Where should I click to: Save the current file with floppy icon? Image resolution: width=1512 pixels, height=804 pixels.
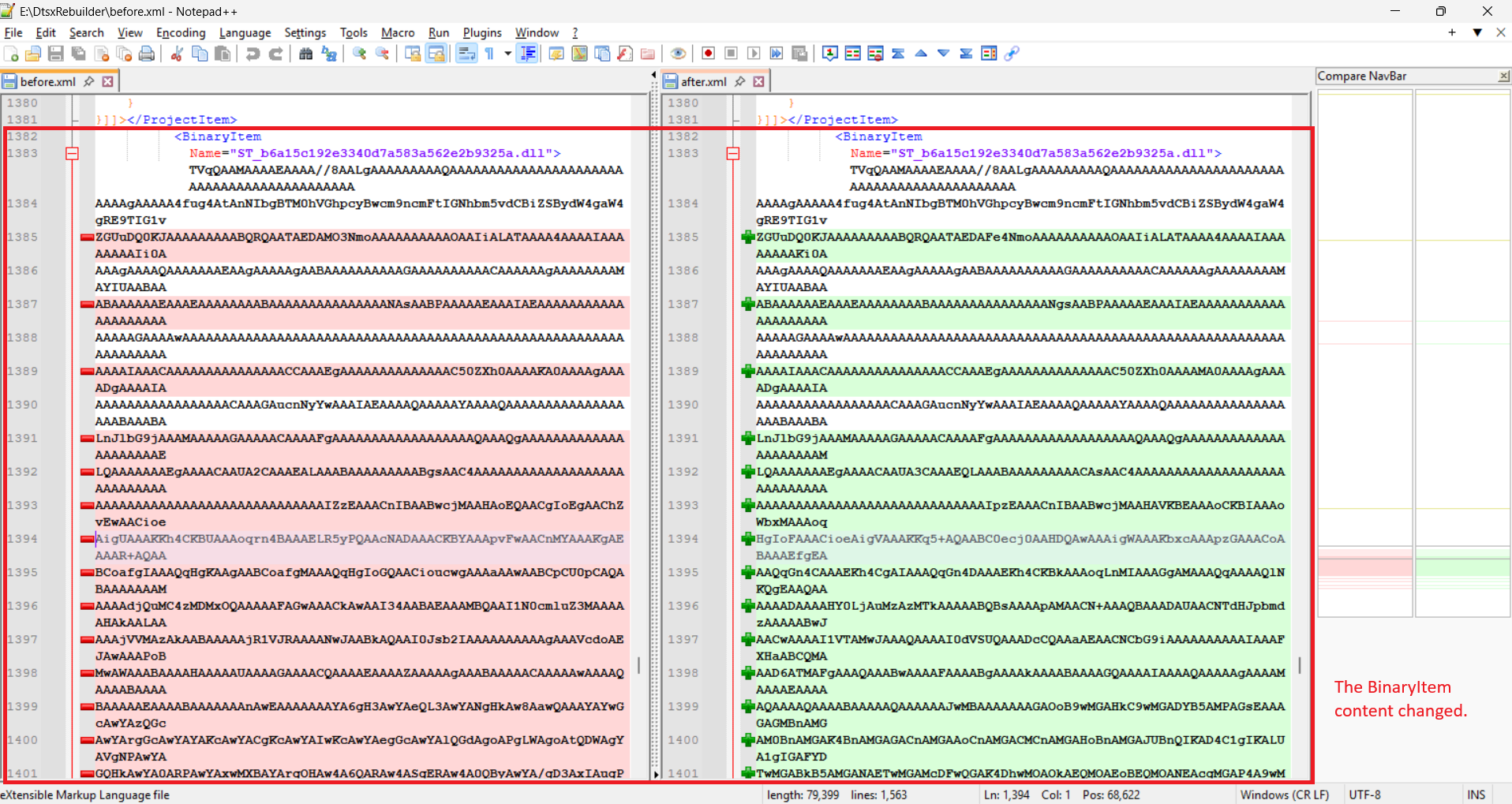tap(56, 54)
